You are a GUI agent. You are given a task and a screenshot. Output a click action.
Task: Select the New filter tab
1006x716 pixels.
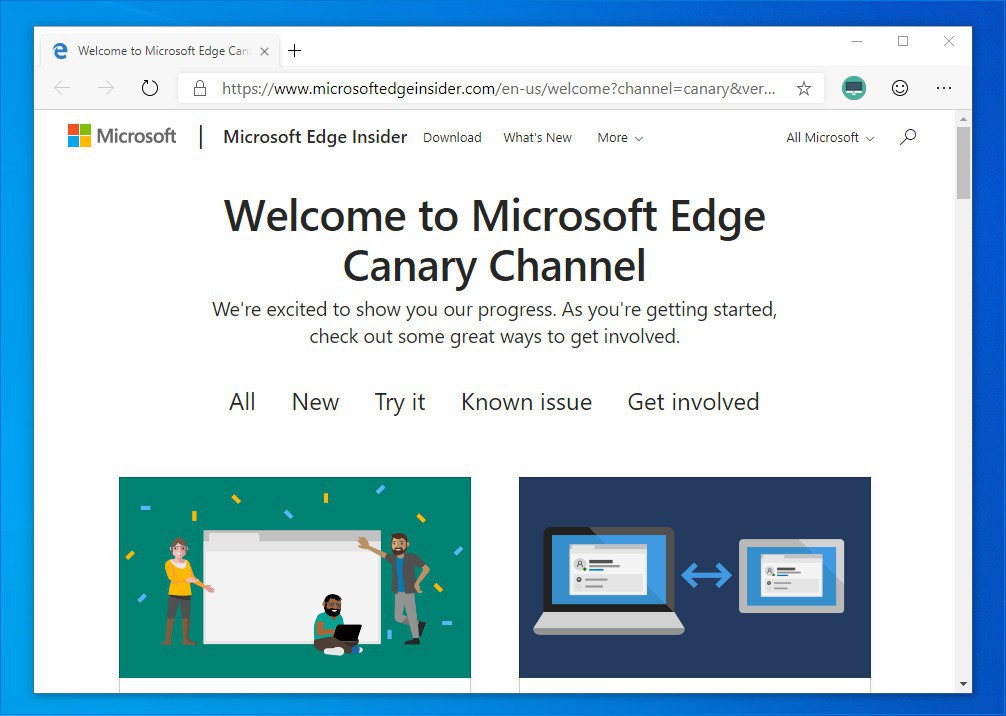(x=315, y=402)
